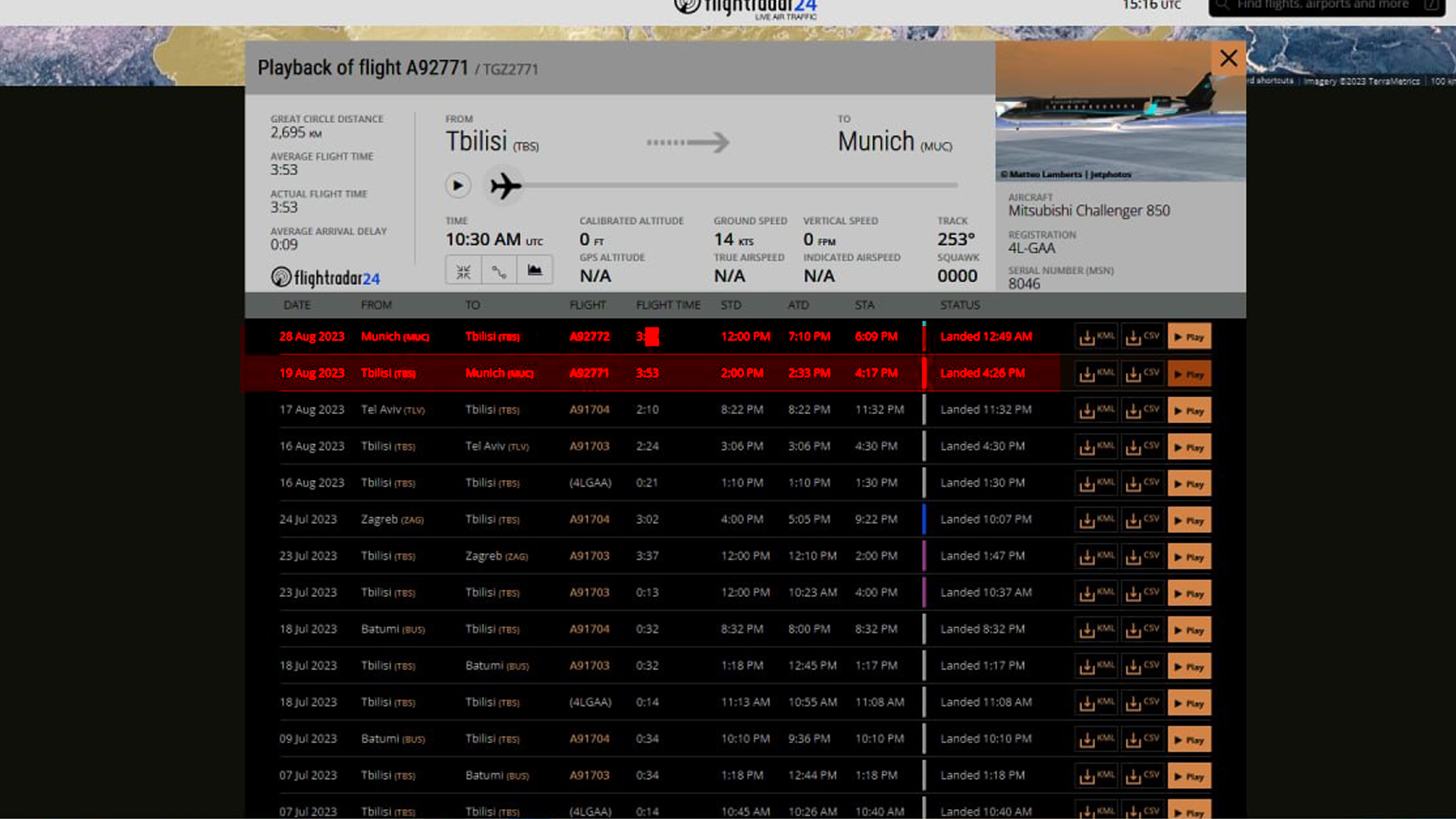The height and width of the screenshot is (819, 1456).
Task: Play the 17 Aug 2023 A91704 flight
Action: (x=1189, y=410)
